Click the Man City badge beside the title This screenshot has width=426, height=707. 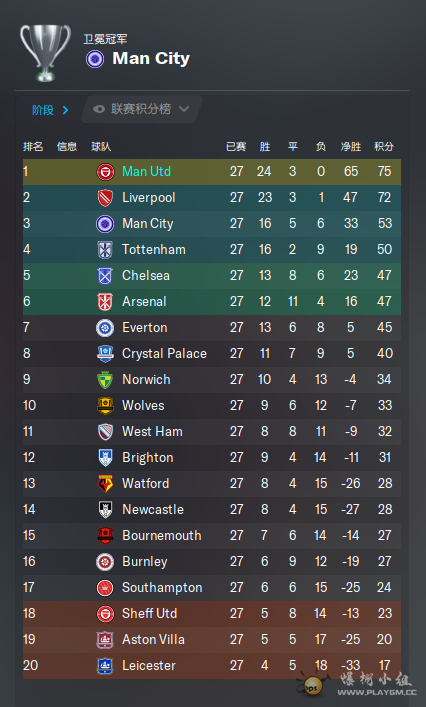pos(95,59)
